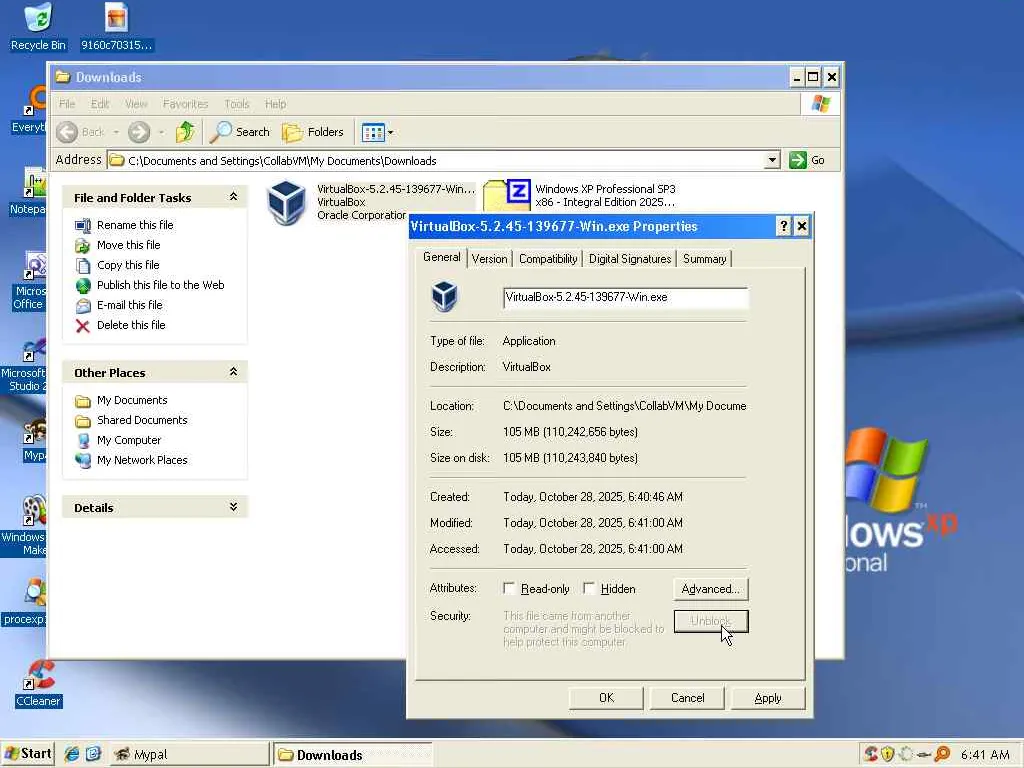
Task: Switch to the General tab
Action: (441, 257)
